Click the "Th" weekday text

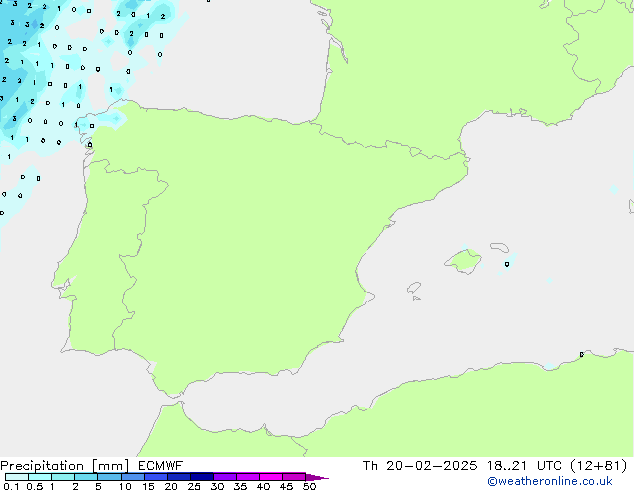click(370, 466)
